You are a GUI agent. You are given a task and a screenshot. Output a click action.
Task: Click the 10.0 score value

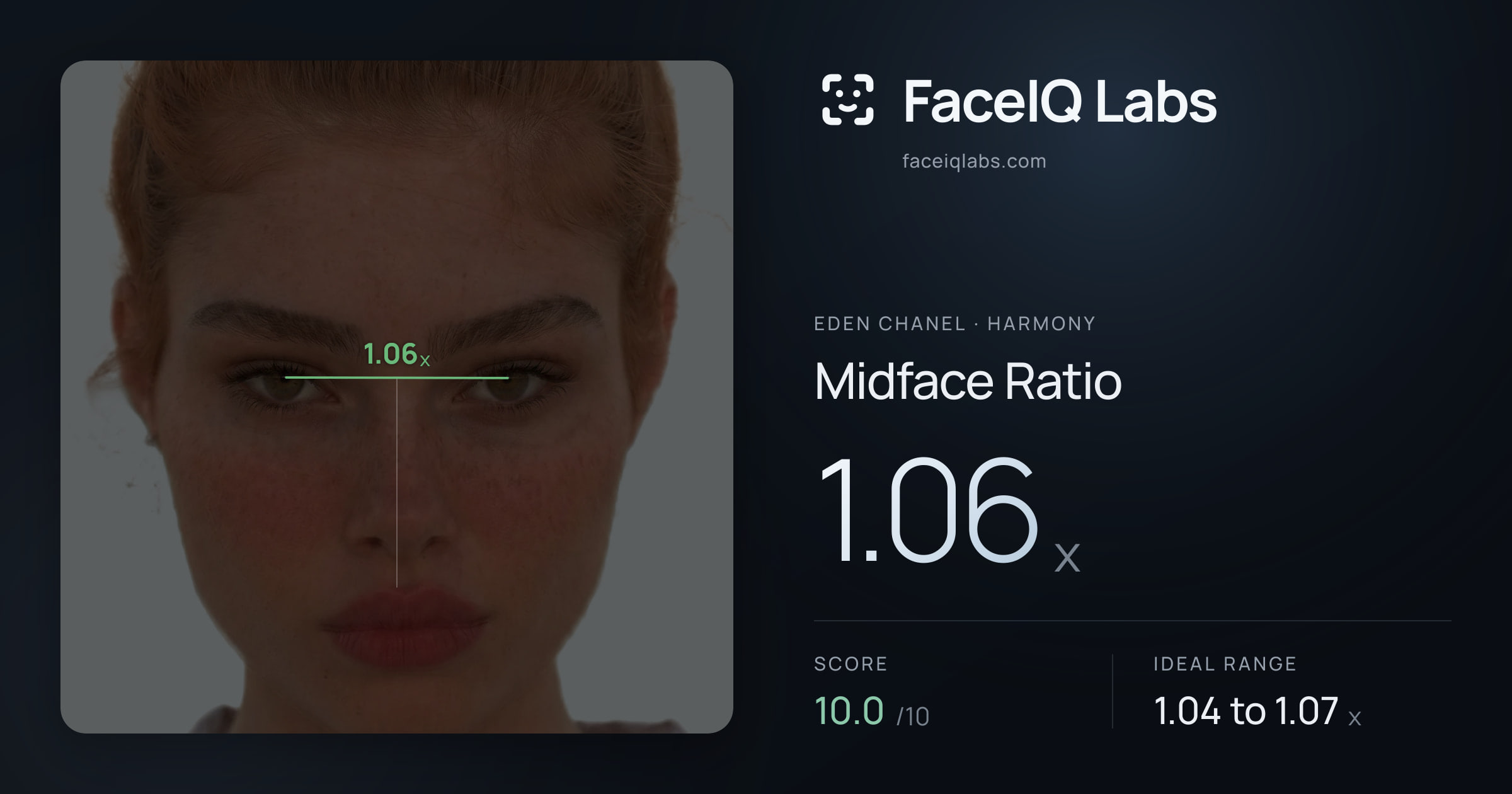[849, 711]
